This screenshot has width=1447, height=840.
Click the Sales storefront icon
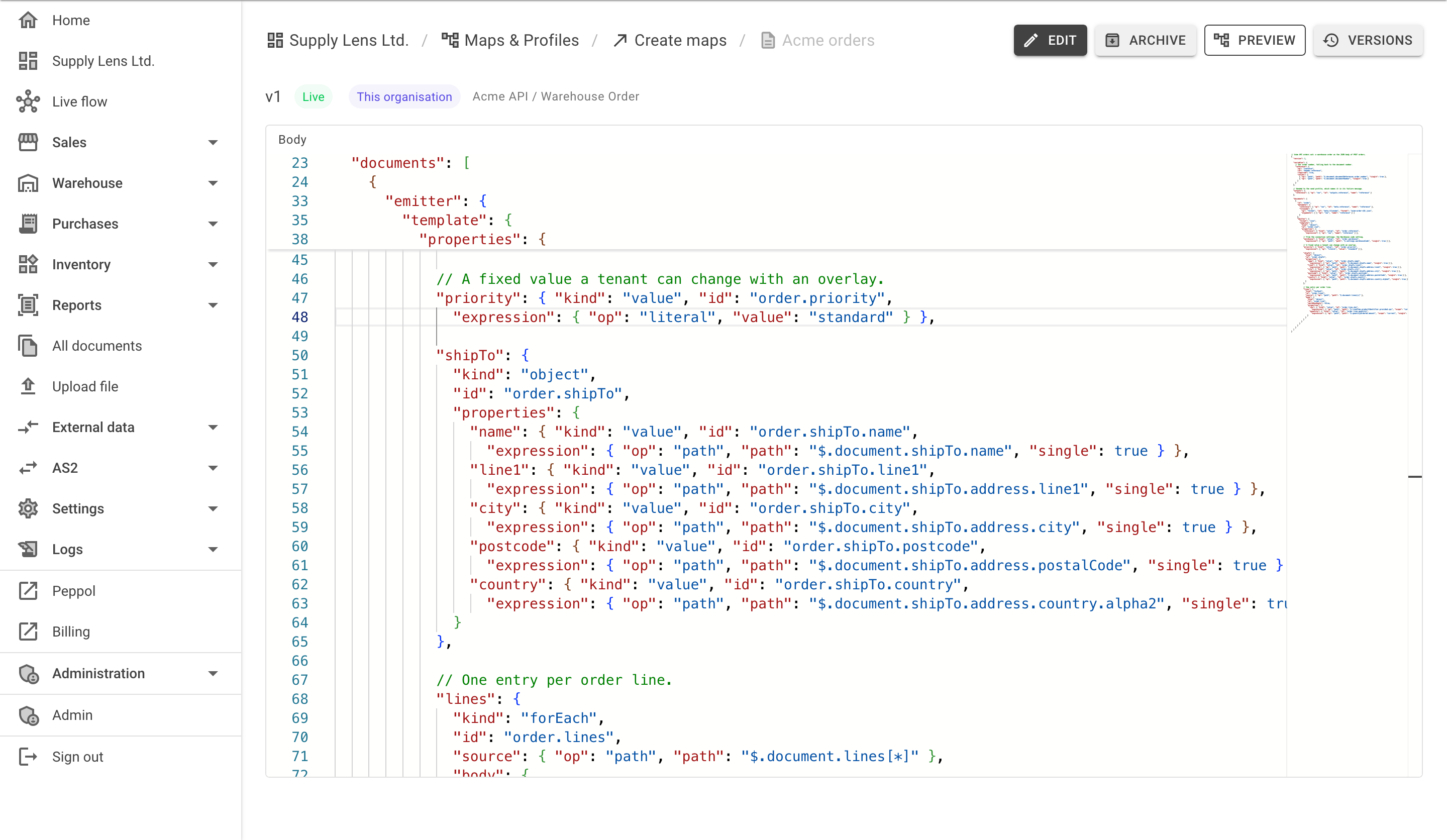(28, 142)
